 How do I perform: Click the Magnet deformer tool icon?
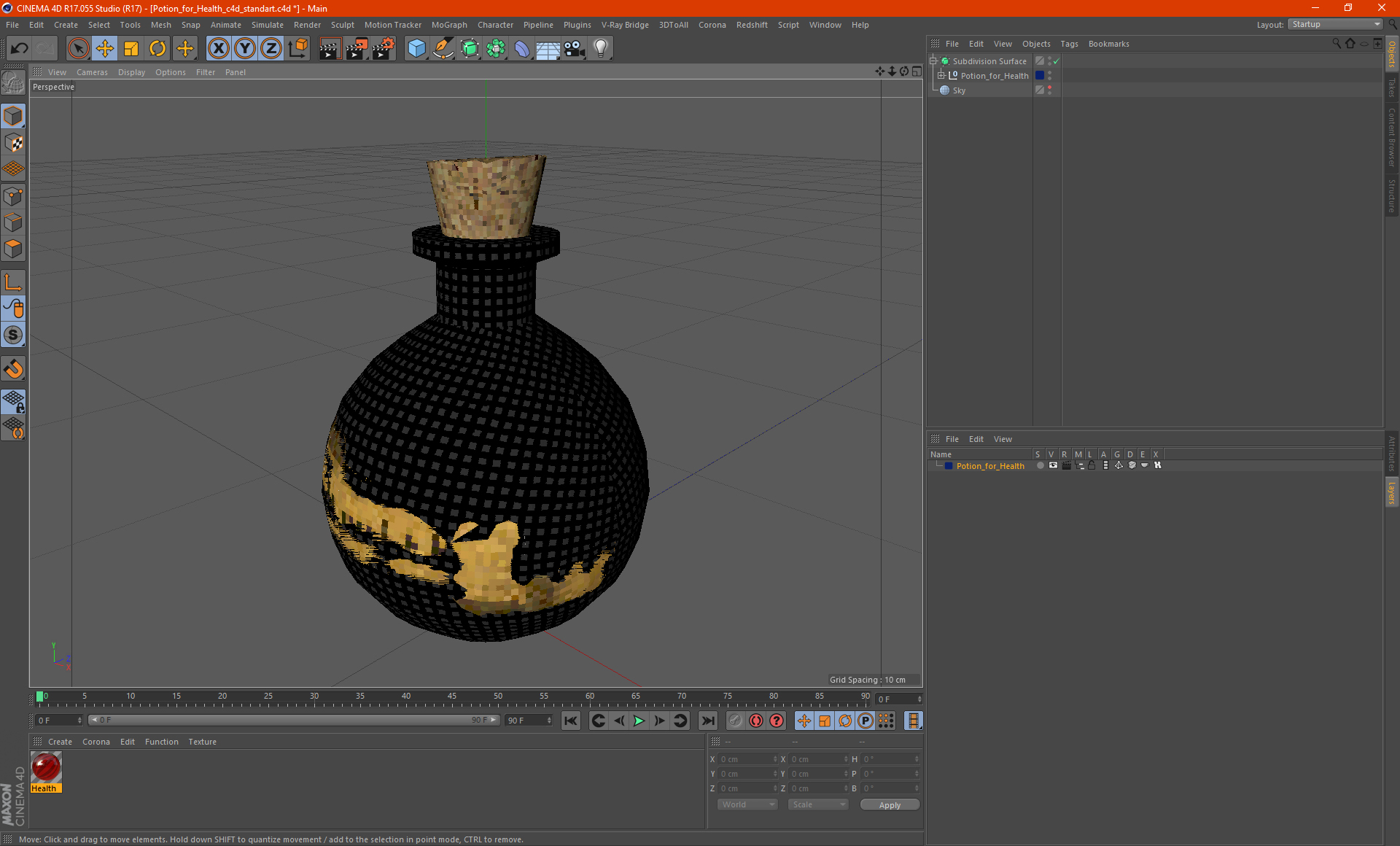[x=14, y=369]
